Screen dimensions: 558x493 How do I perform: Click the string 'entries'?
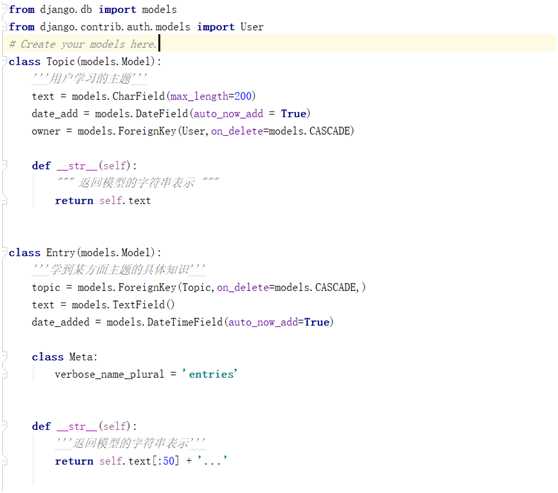(210, 374)
